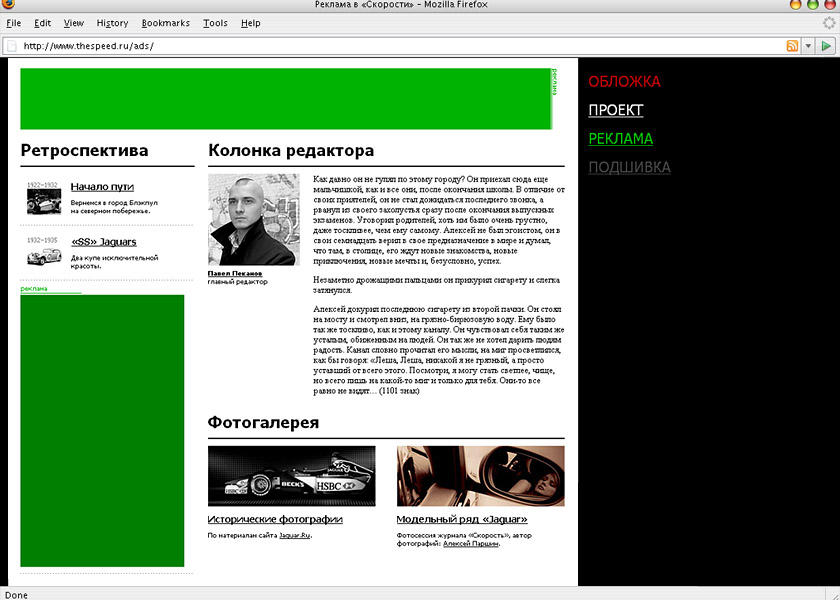Click the address bar URL field
840x600 pixels.
click(400, 46)
